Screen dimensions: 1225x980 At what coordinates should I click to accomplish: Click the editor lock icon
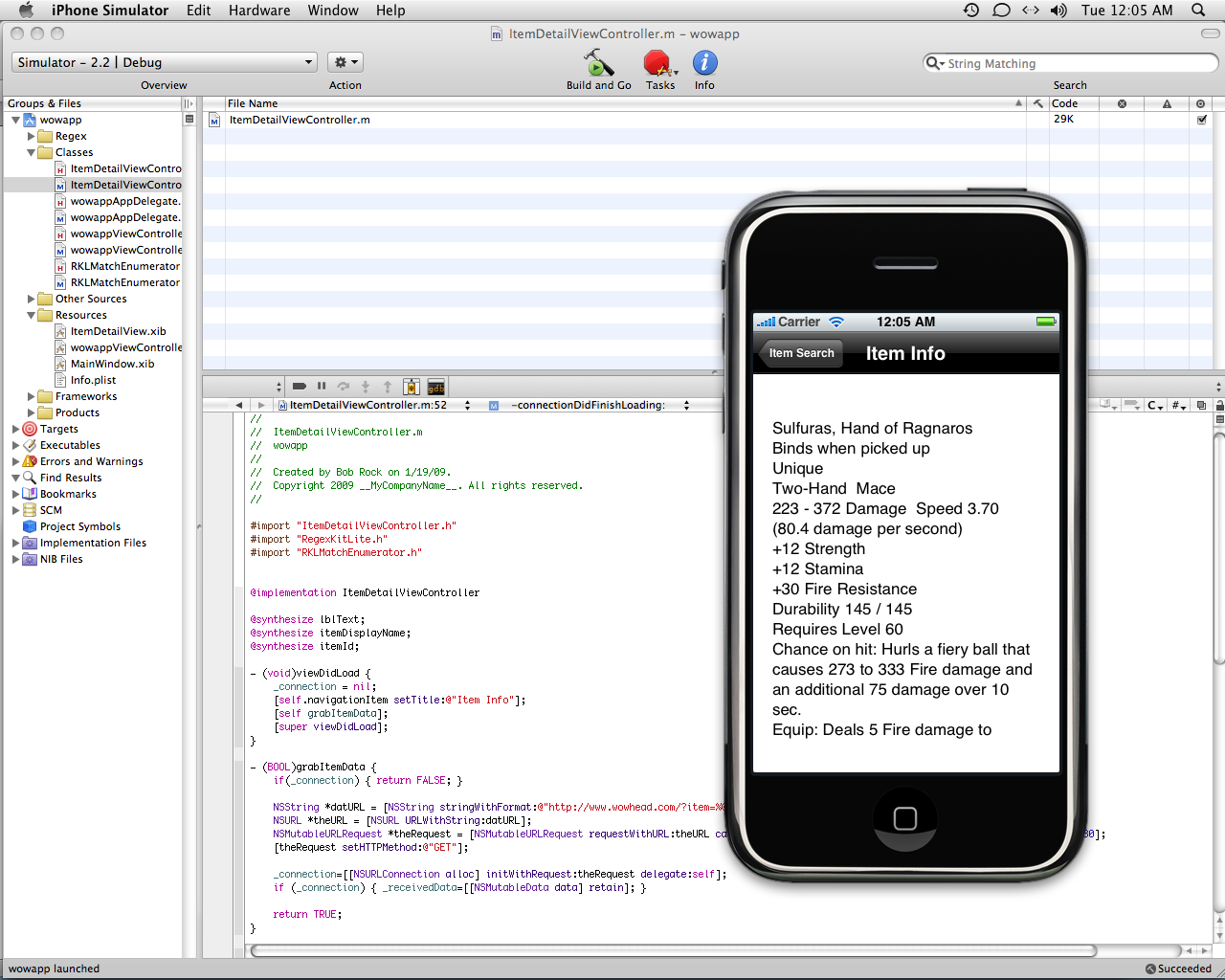(1219, 405)
